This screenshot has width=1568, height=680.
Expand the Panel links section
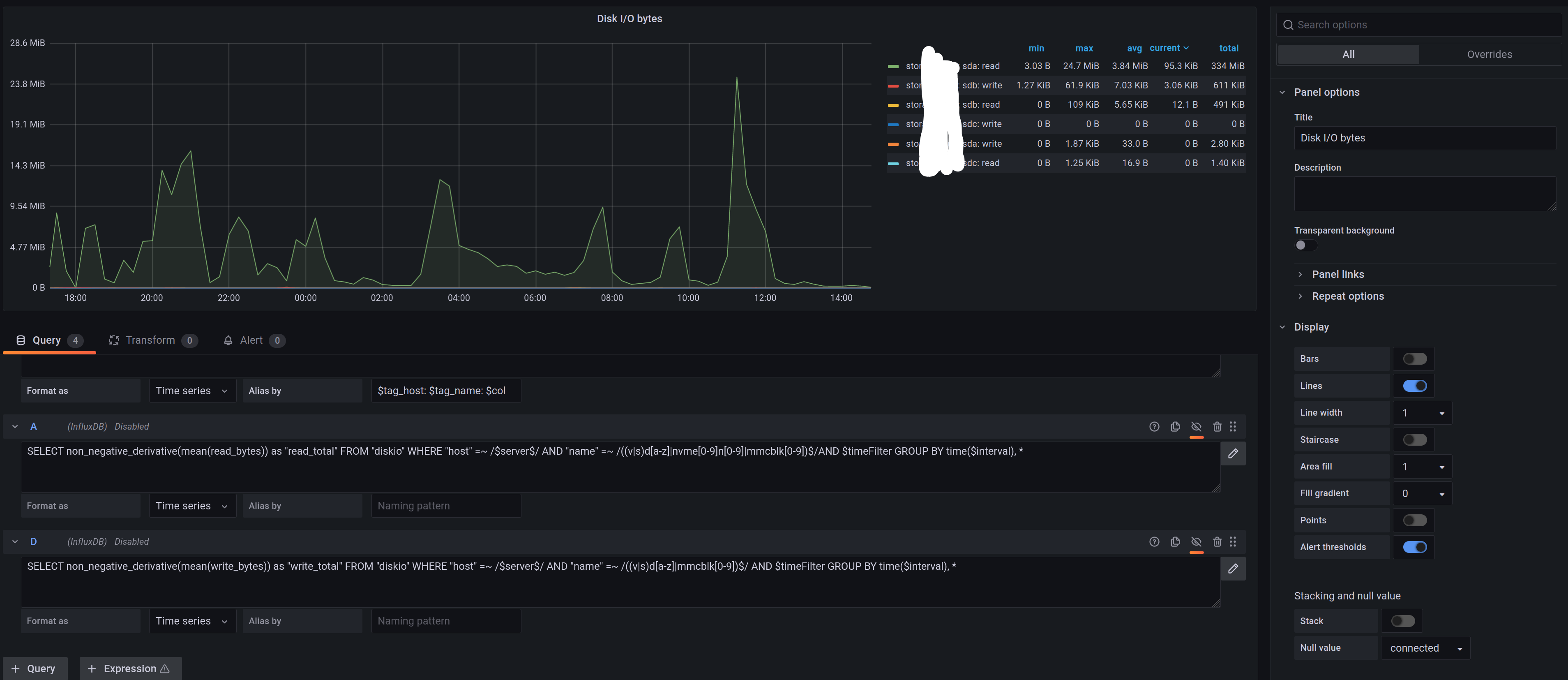point(1337,275)
